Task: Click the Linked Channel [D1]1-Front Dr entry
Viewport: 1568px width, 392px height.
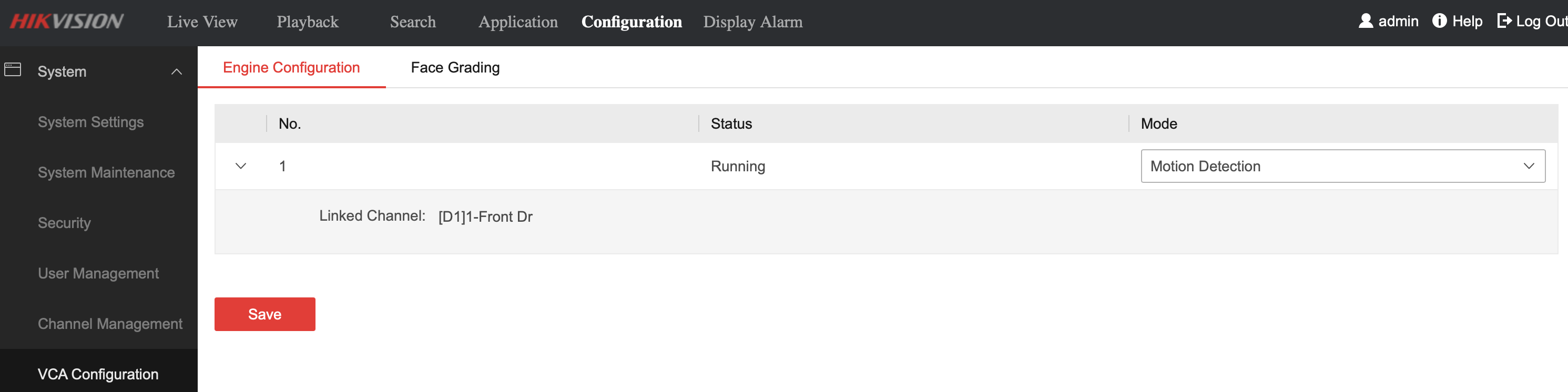Action: click(485, 216)
